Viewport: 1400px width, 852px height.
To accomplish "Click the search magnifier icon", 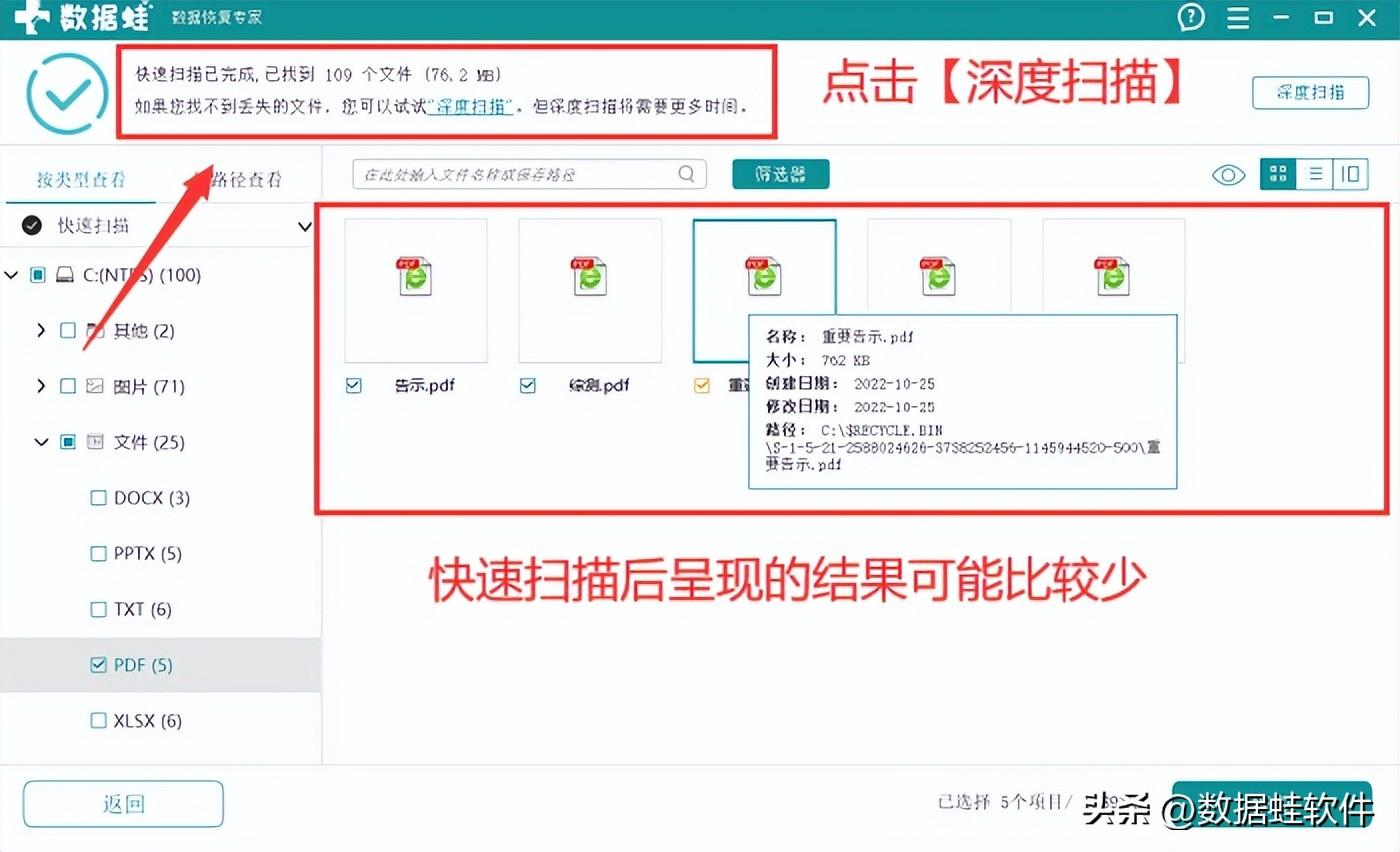I will coord(686,173).
